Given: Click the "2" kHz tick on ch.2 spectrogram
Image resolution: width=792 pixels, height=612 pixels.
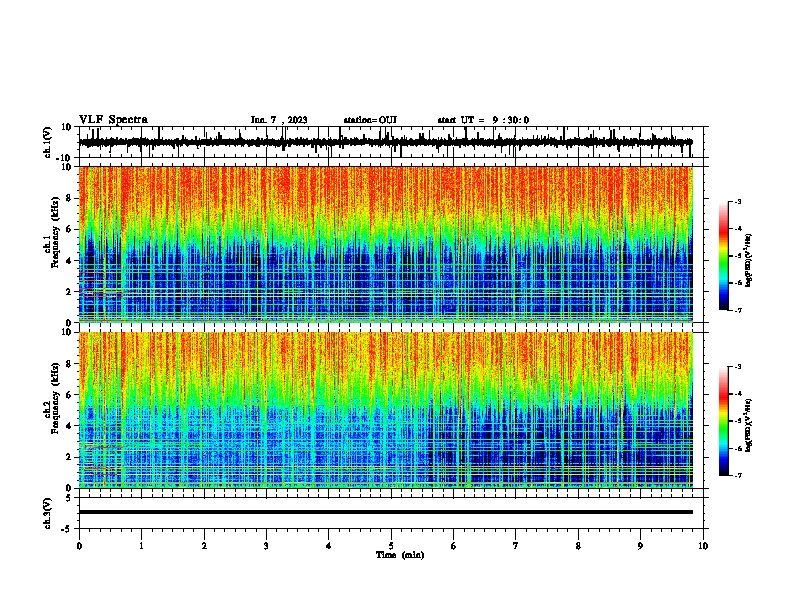Looking at the screenshot, I should tap(69, 457).
